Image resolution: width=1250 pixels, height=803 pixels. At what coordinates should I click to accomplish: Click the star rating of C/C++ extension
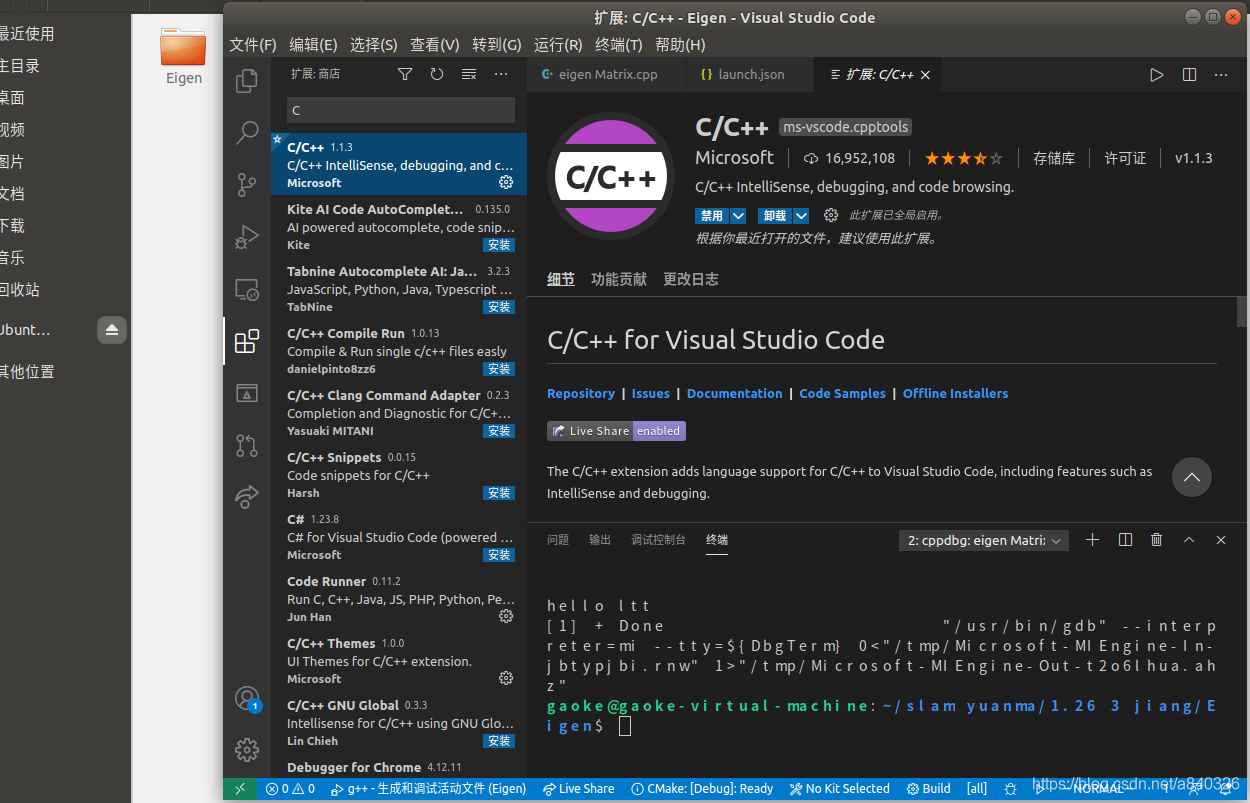963,158
